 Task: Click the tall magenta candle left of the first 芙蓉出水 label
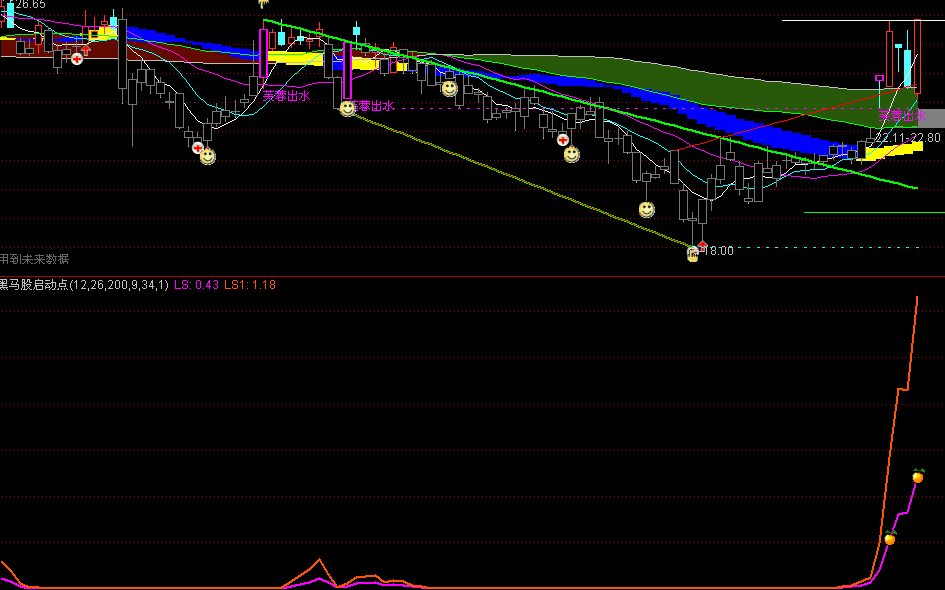click(263, 53)
